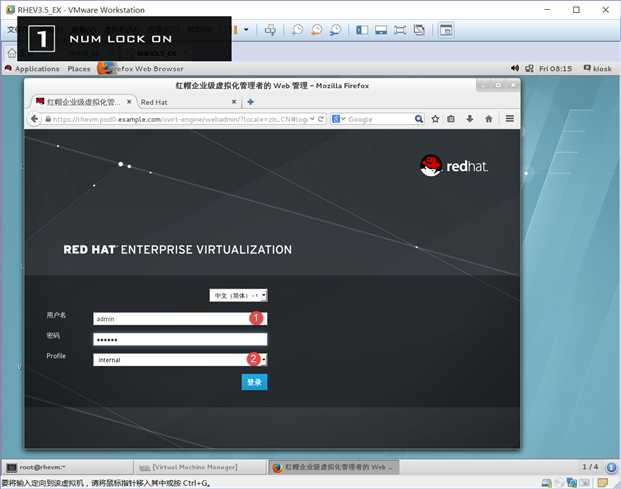Open the bookmarks list icon in Firefox
The width and height of the screenshot is (621, 489).
[x=451, y=119]
